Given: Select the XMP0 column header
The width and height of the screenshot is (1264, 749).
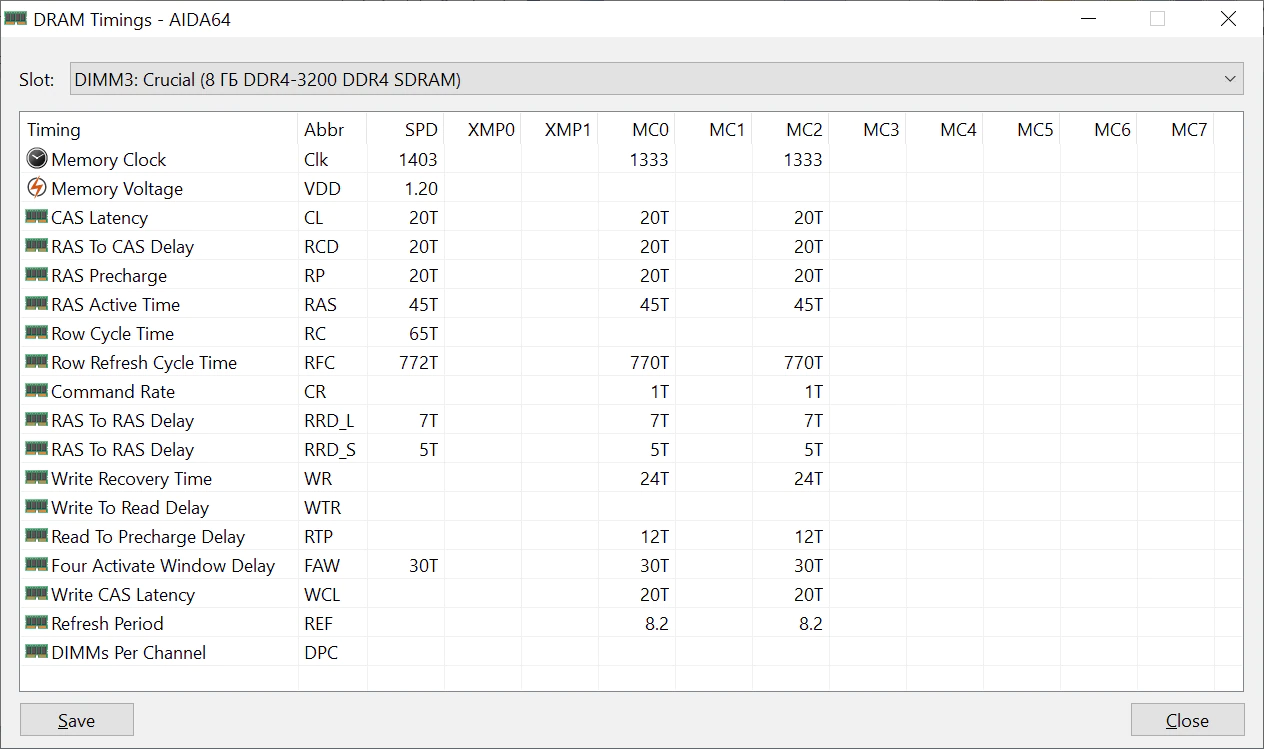Looking at the screenshot, I should 491,129.
